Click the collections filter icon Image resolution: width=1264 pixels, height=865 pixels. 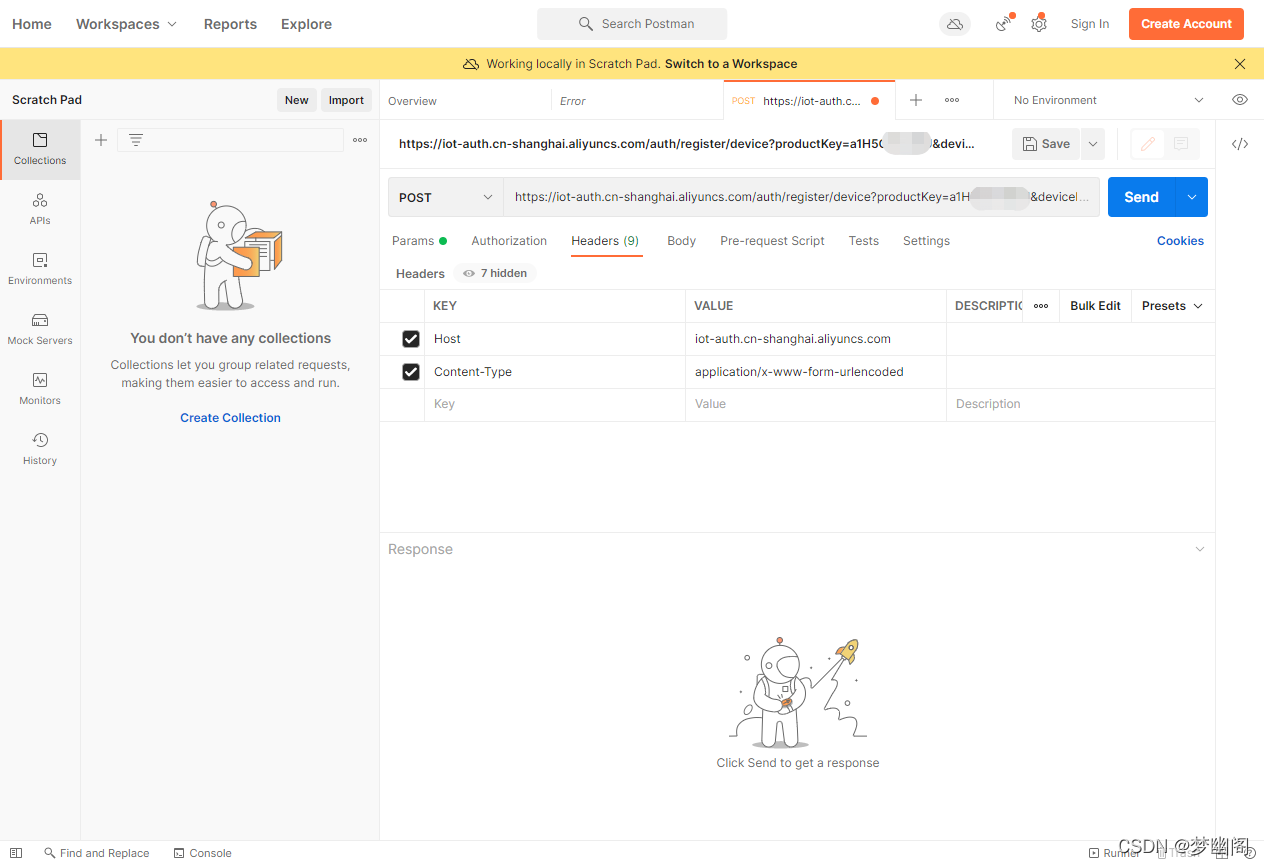click(136, 140)
